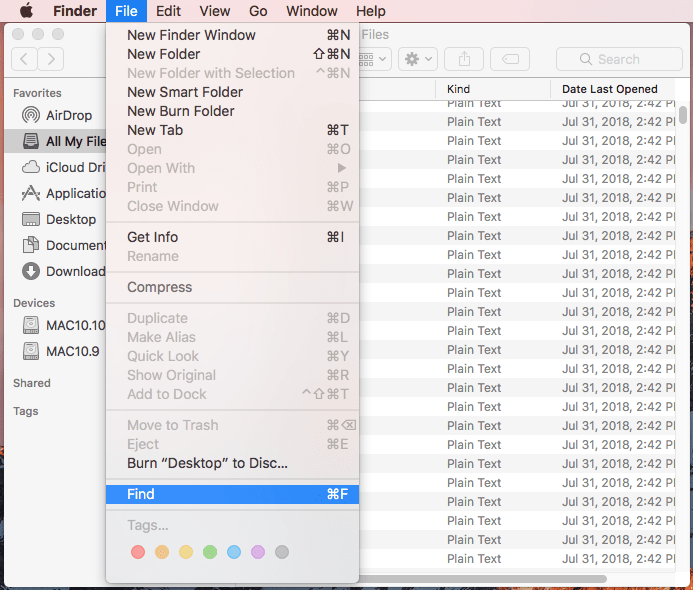Choose Find from File menu

click(232, 494)
